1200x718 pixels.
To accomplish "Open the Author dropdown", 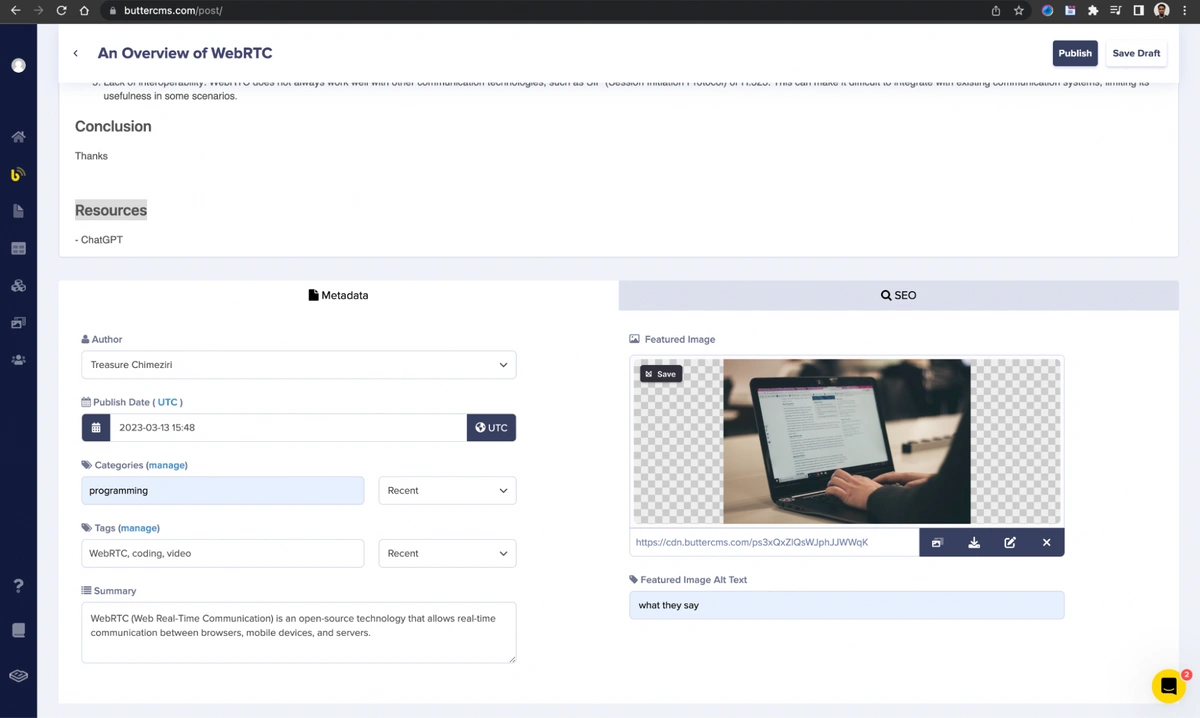I will click(x=299, y=365).
